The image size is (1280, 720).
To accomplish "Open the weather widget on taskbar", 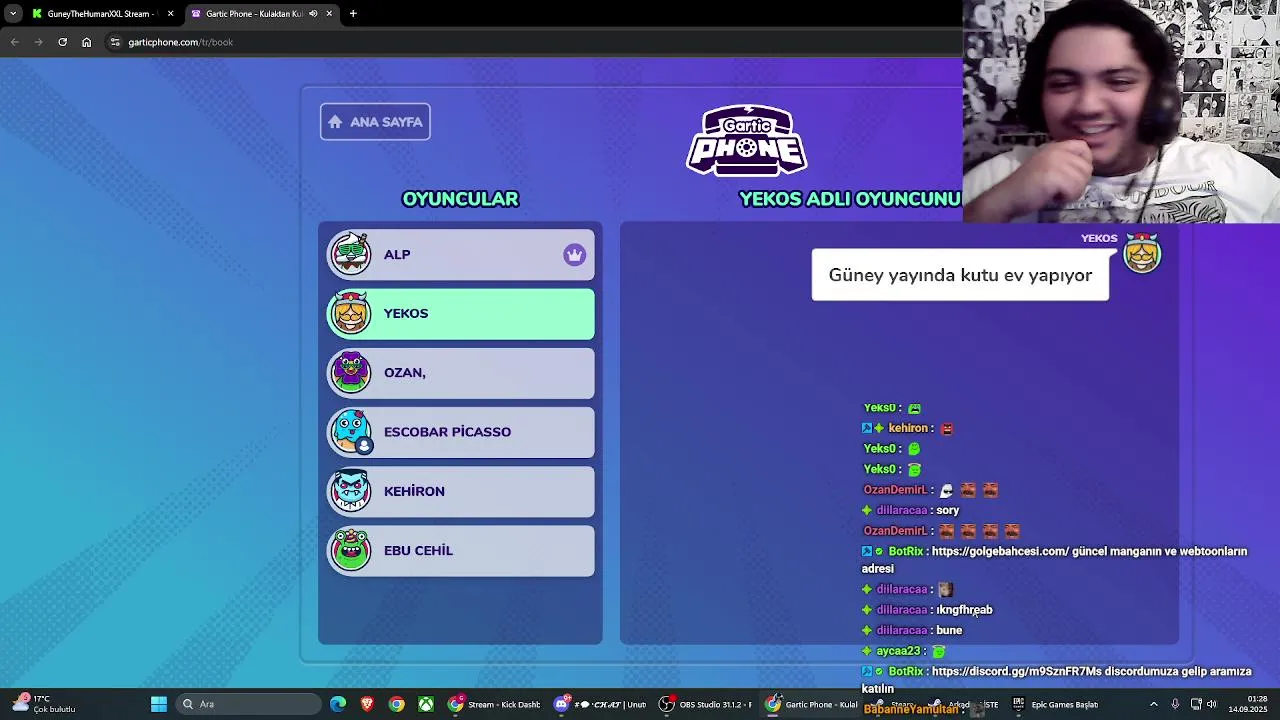I will 42,704.
